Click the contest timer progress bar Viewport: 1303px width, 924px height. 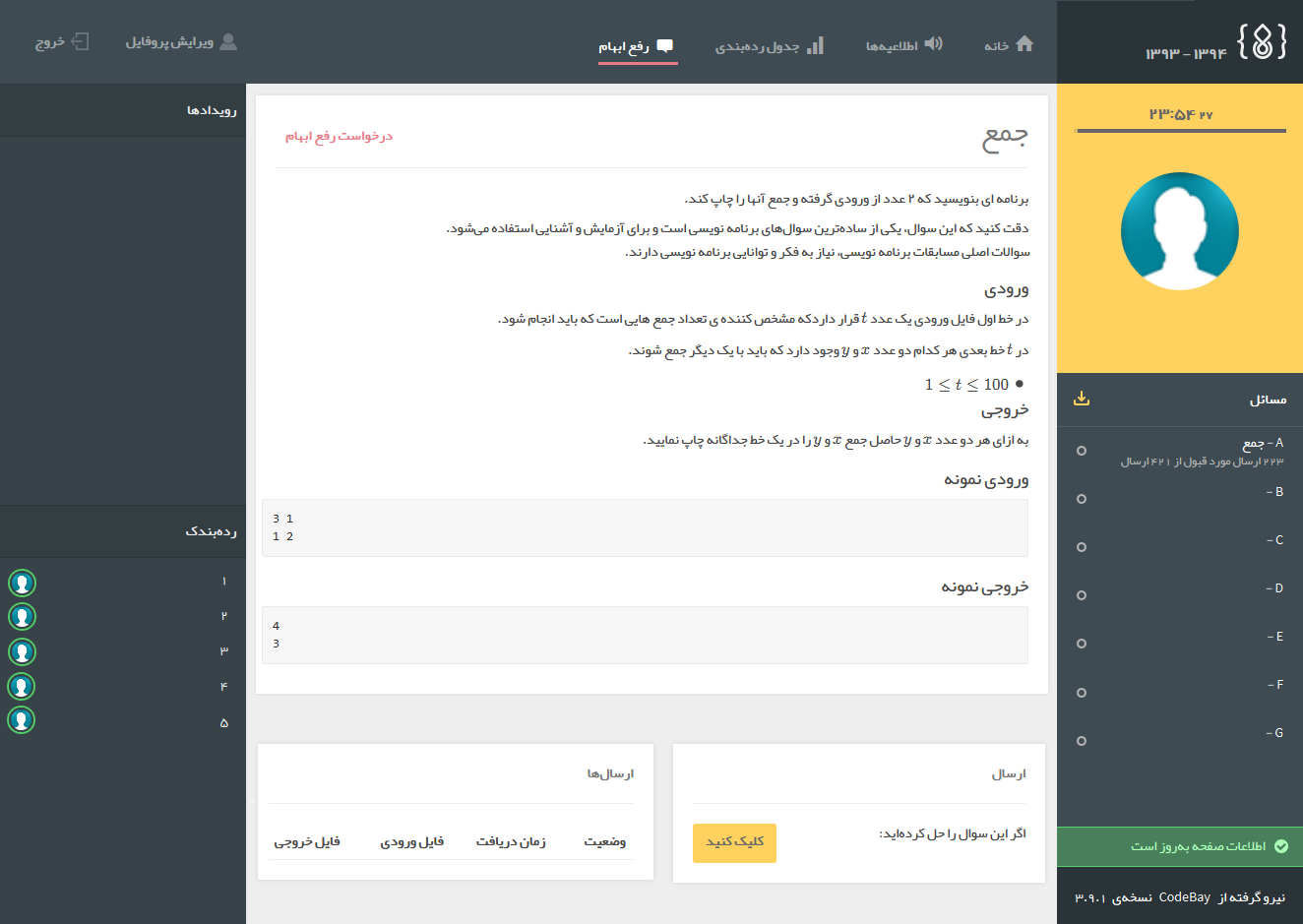[1181, 130]
